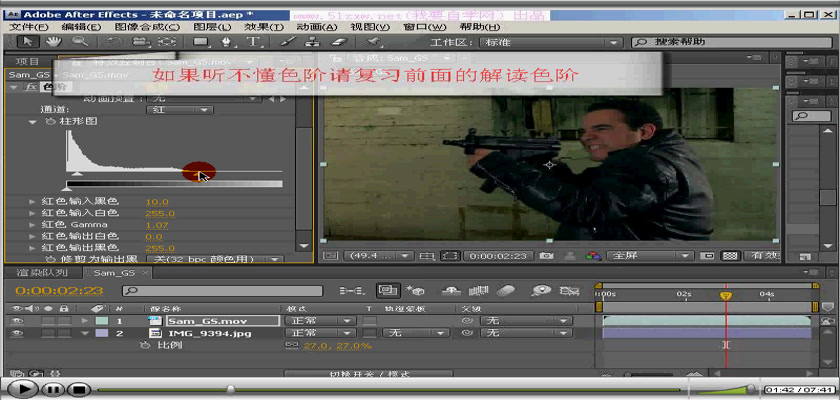
Task: Select the Brush tool
Action: [288, 41]
